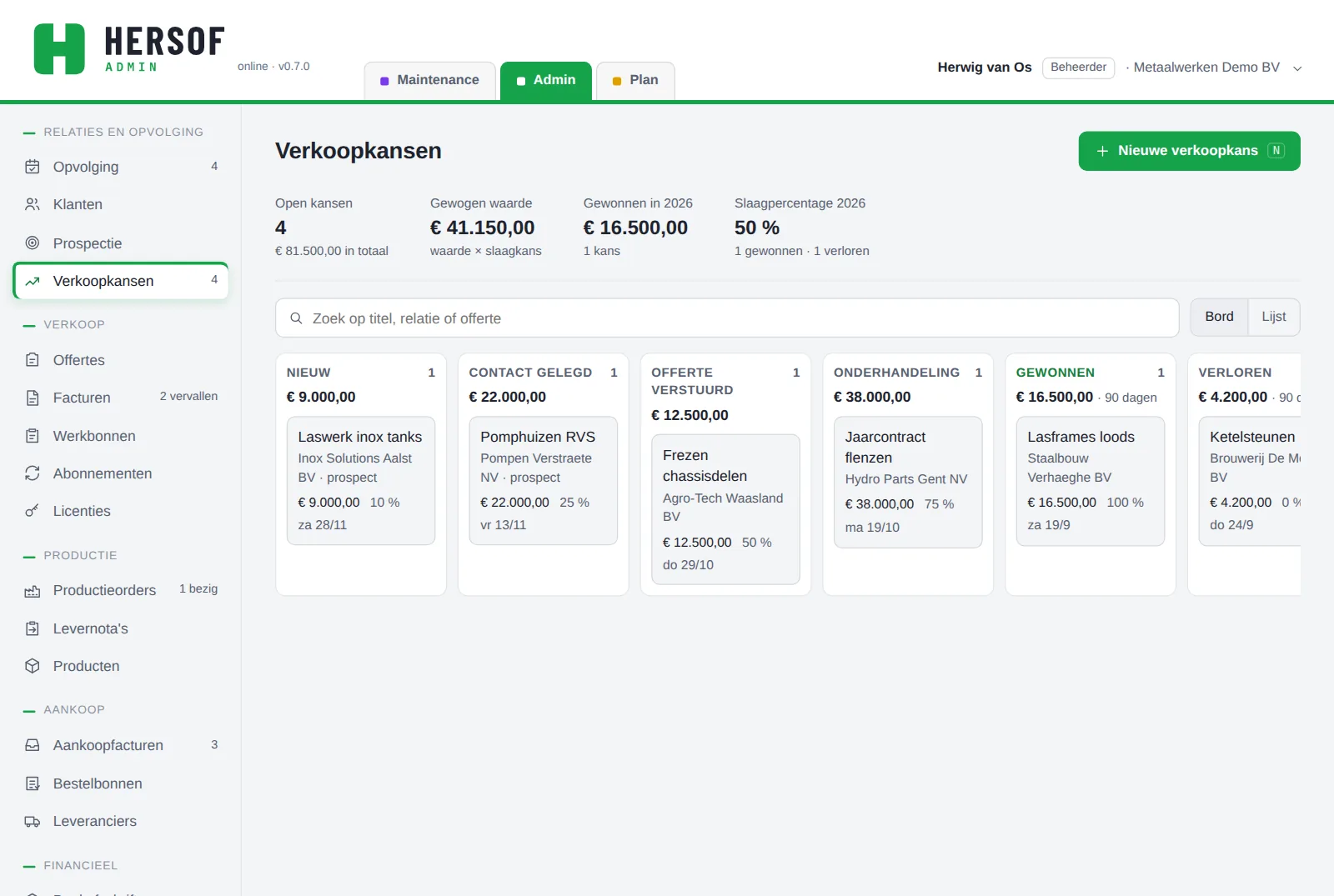Click the '1 bezig' badge on Productieorders
Viewport: 1334px width, 896px height.
(198, 589)
